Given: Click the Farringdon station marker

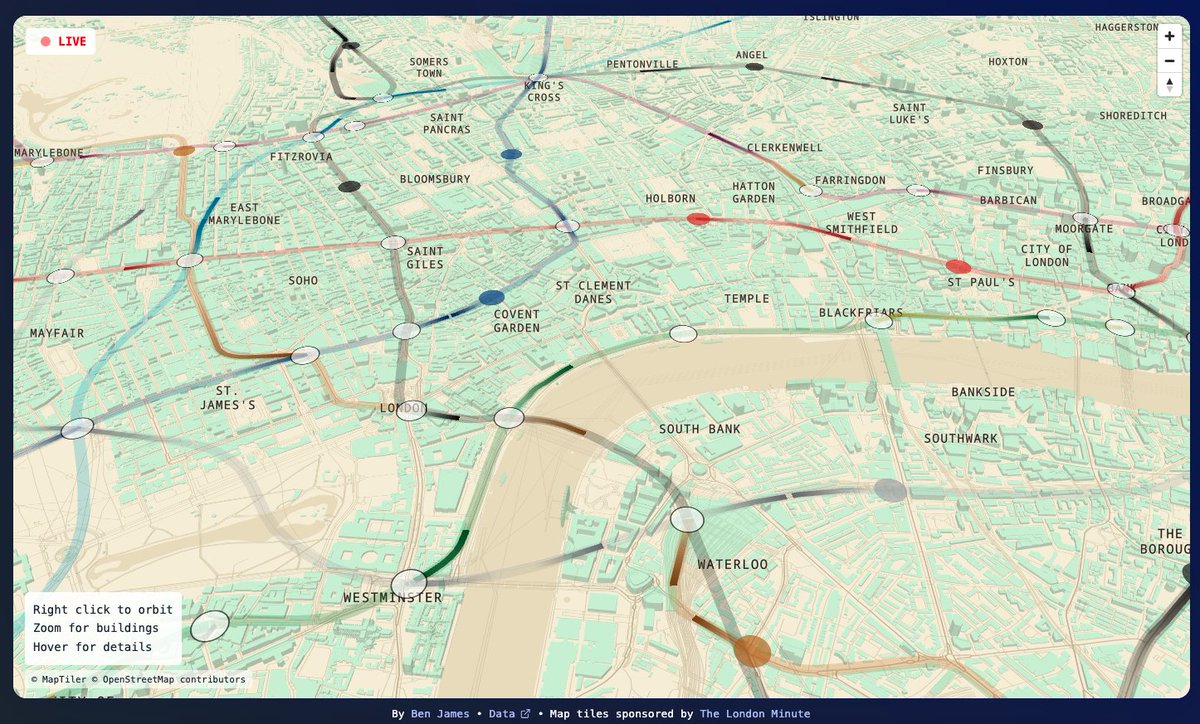Looking at the screenshot, I should (811, 190).
